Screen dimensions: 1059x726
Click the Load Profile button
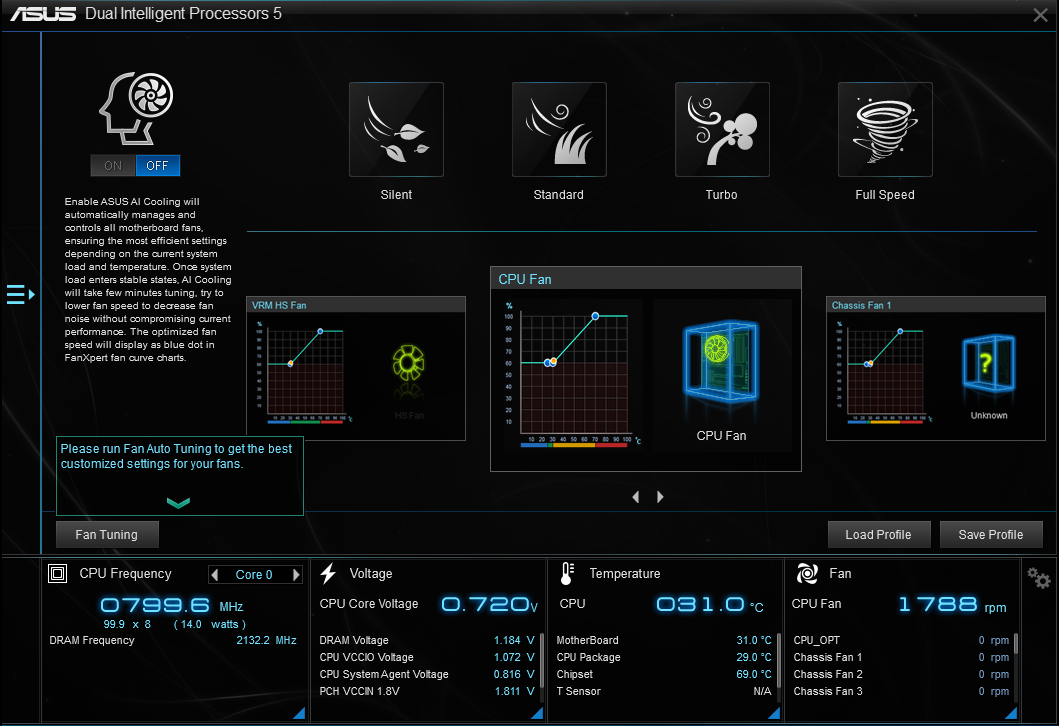(x=878, y=535)
